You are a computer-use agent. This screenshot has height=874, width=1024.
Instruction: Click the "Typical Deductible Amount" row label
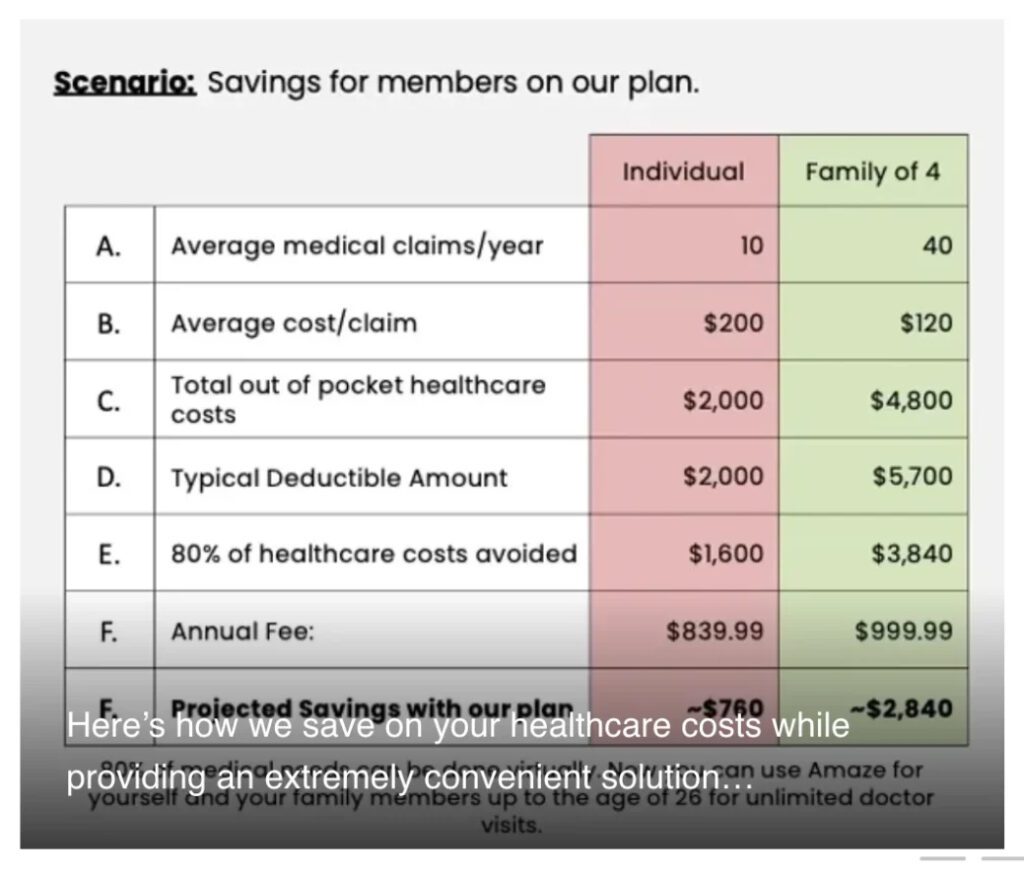click(339, 477)
